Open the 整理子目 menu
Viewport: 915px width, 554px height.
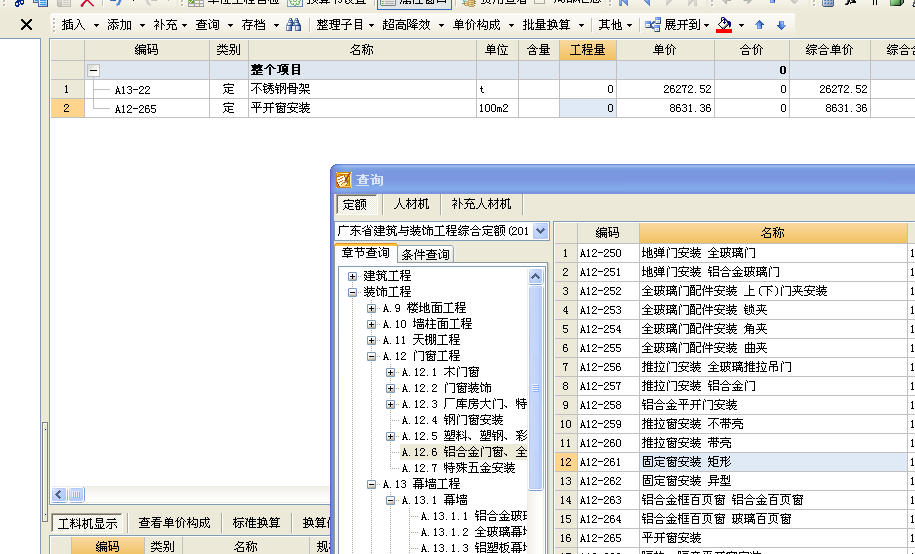[345, 25]
